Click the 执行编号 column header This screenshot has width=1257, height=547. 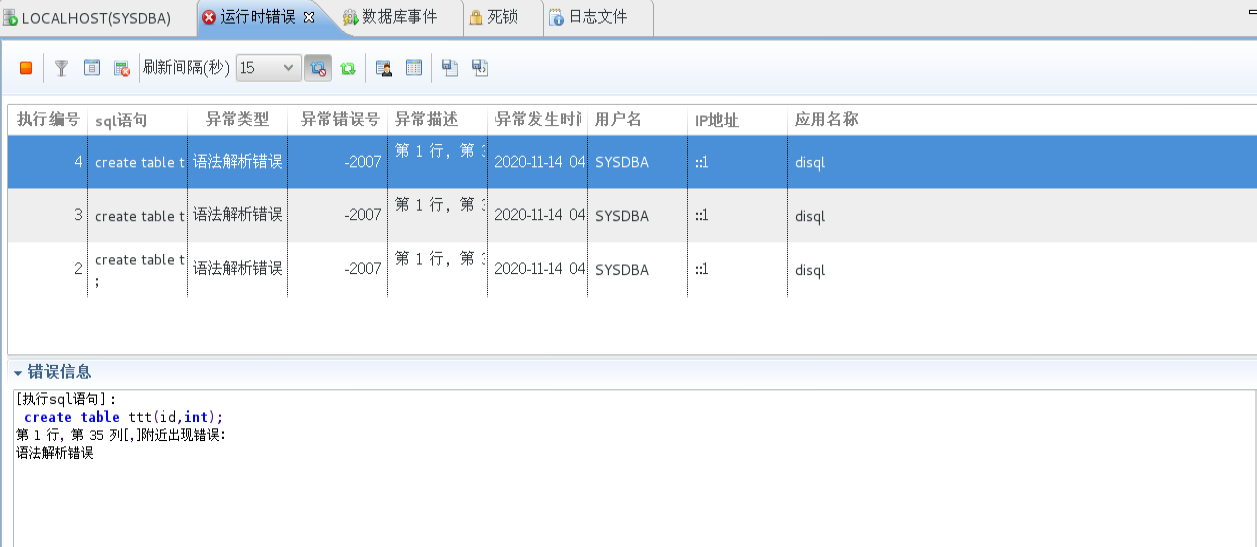click(48, 120)
